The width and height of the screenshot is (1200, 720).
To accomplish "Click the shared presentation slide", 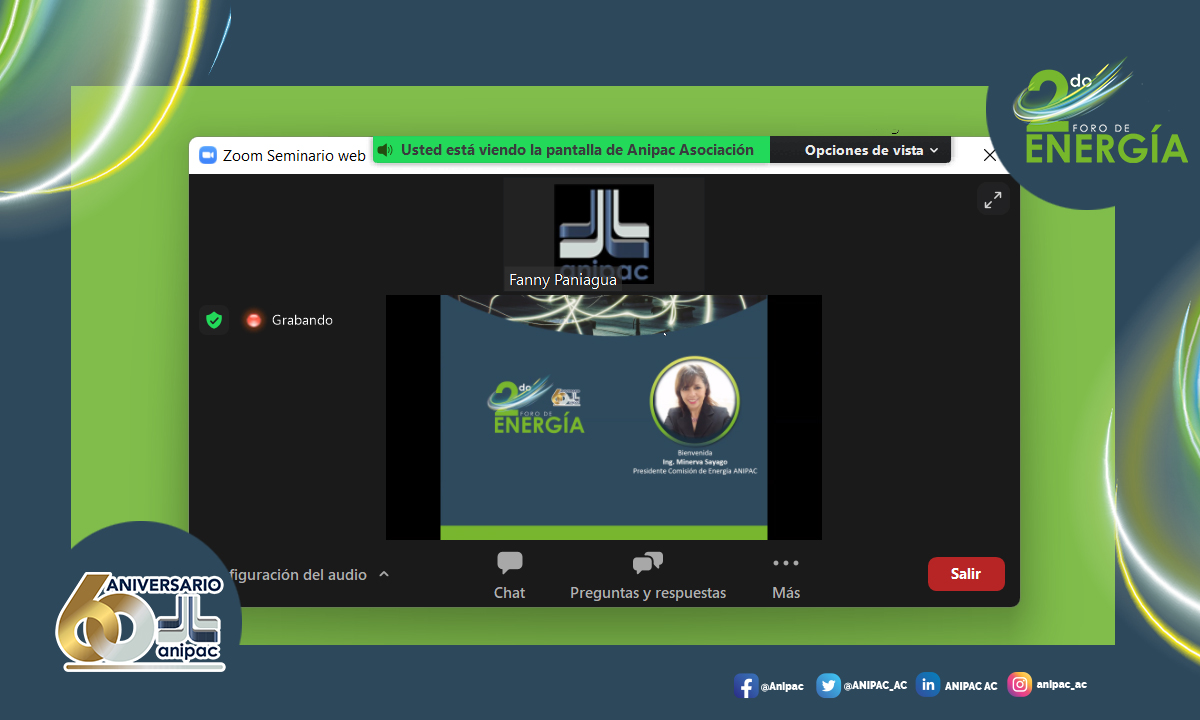I will 604,417.
